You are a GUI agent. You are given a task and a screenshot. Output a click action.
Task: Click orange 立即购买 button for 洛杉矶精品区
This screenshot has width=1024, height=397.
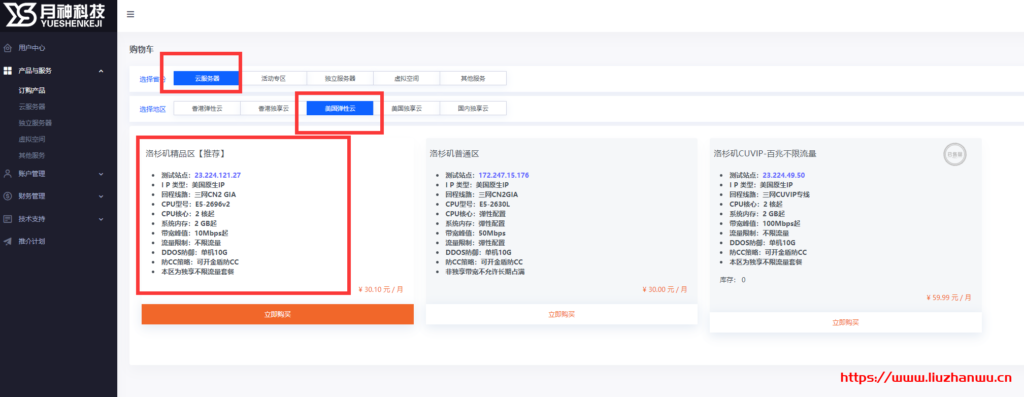point(278,314)
